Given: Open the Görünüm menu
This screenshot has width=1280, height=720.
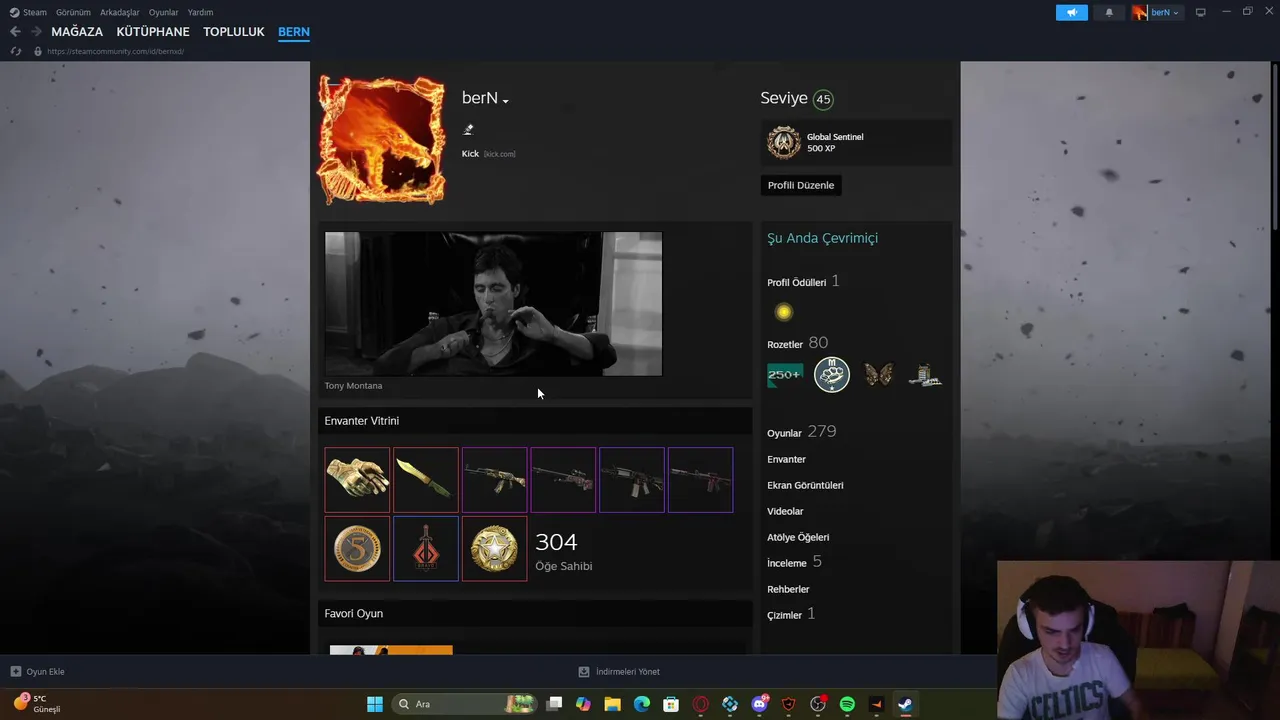Looking at the screenshot, I should click(x=73, y=12).
